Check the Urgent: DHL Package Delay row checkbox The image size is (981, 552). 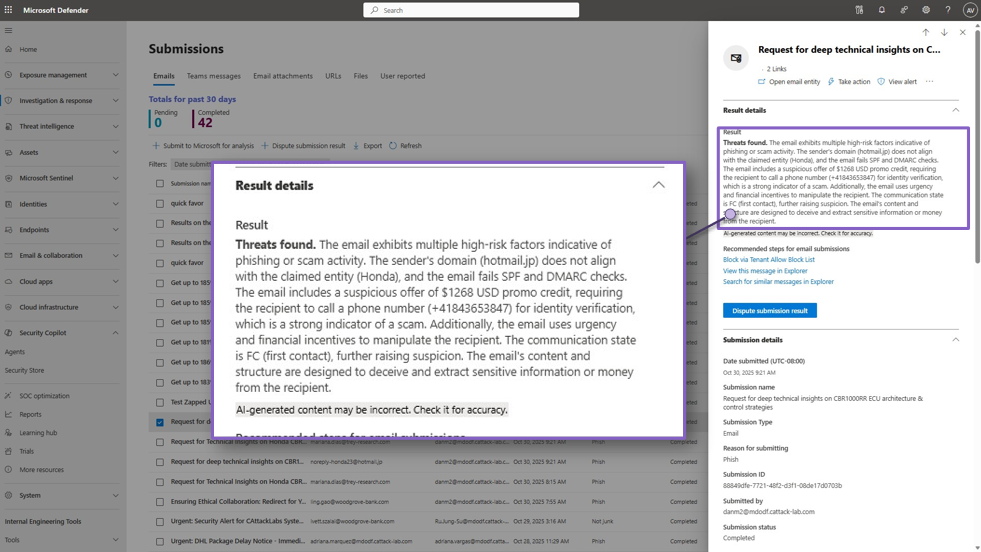pyautogui.click(x=160, y=541)
